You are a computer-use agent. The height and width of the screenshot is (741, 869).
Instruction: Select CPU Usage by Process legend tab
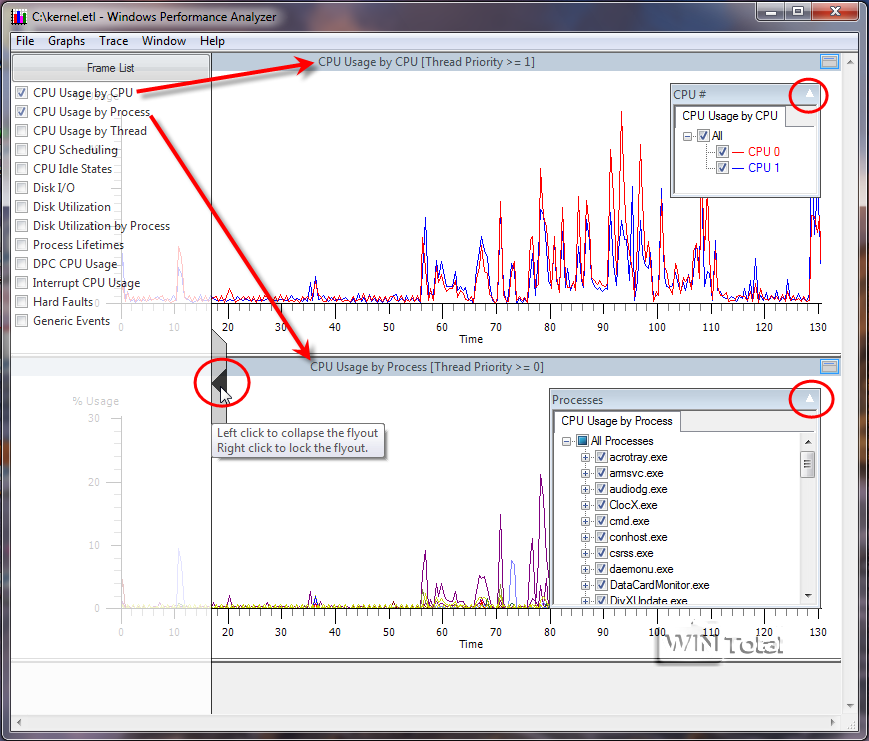pyautogui.click(x=617, y=421)
